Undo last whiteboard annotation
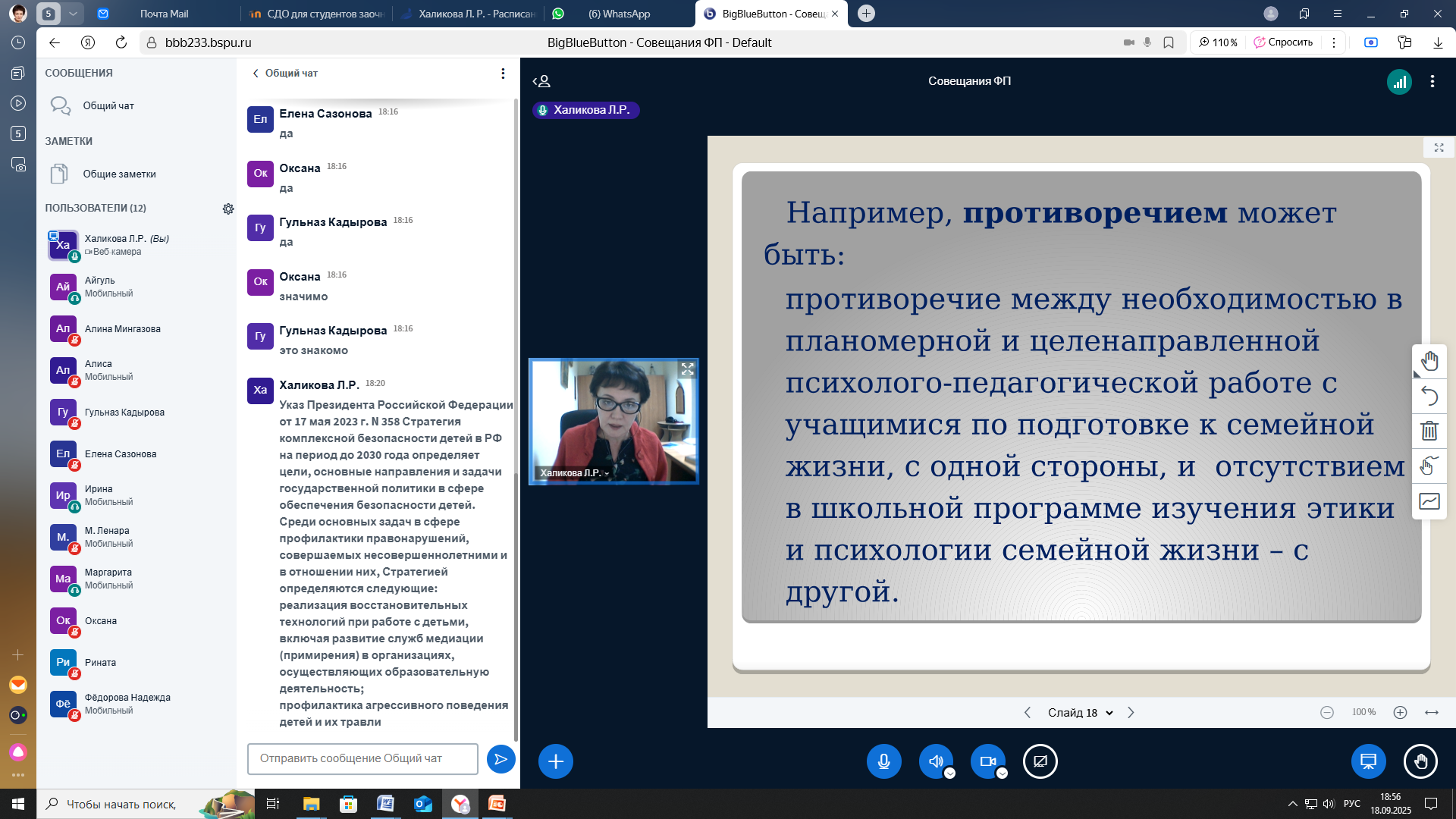Screen dimensions: 1456x819 coord(1429,396)
